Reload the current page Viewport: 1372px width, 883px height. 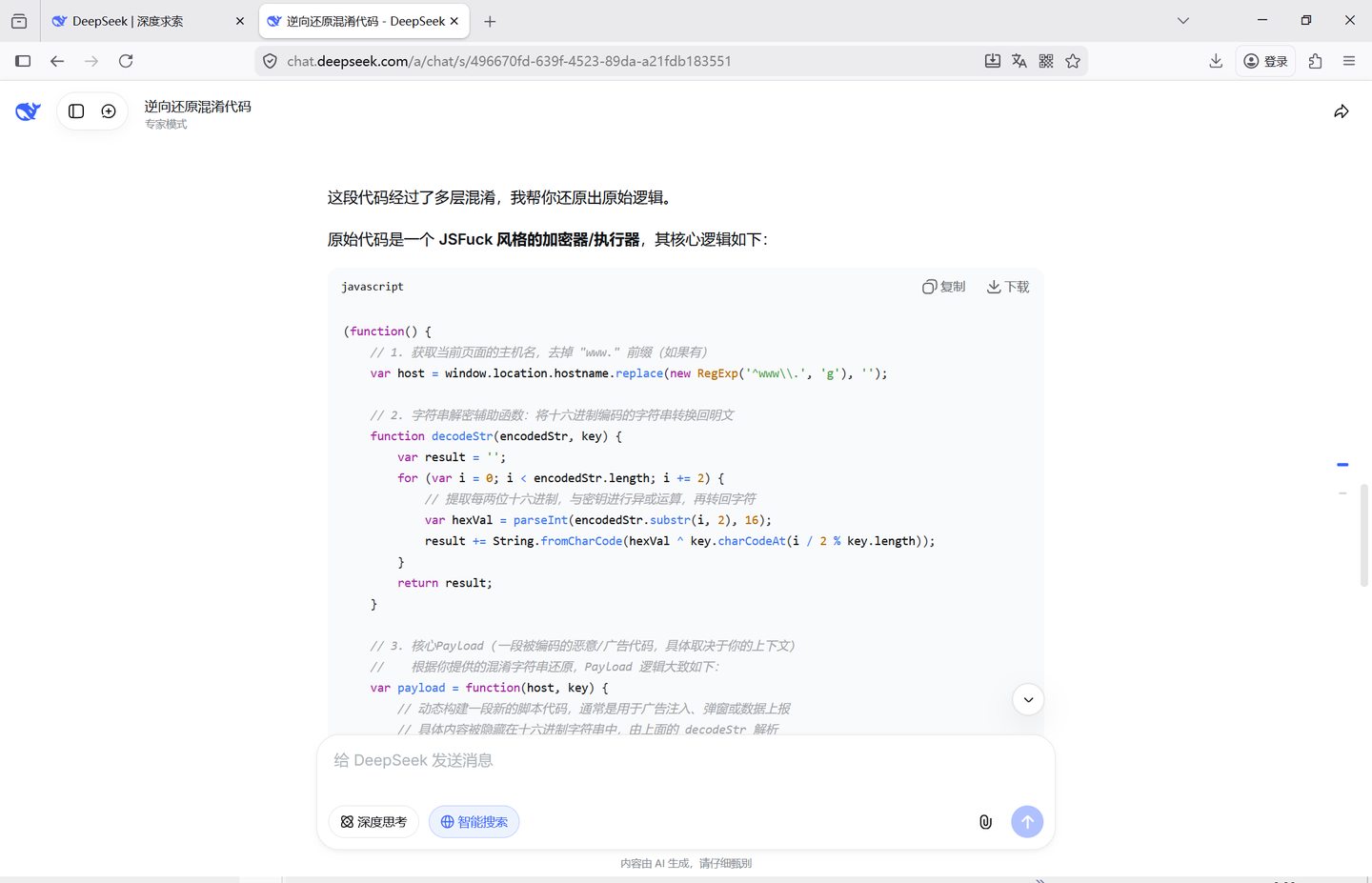tap(126, 61)
